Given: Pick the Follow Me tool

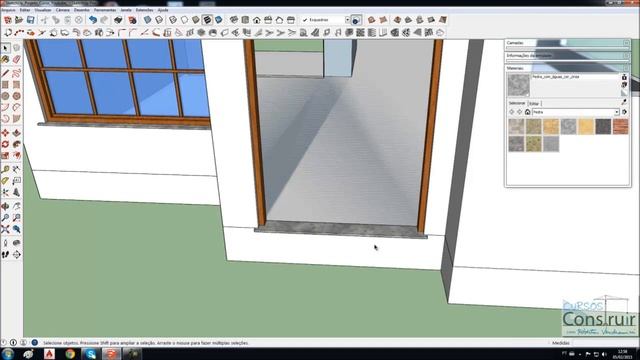Looking at the screenshot, I should click(17, 144).
